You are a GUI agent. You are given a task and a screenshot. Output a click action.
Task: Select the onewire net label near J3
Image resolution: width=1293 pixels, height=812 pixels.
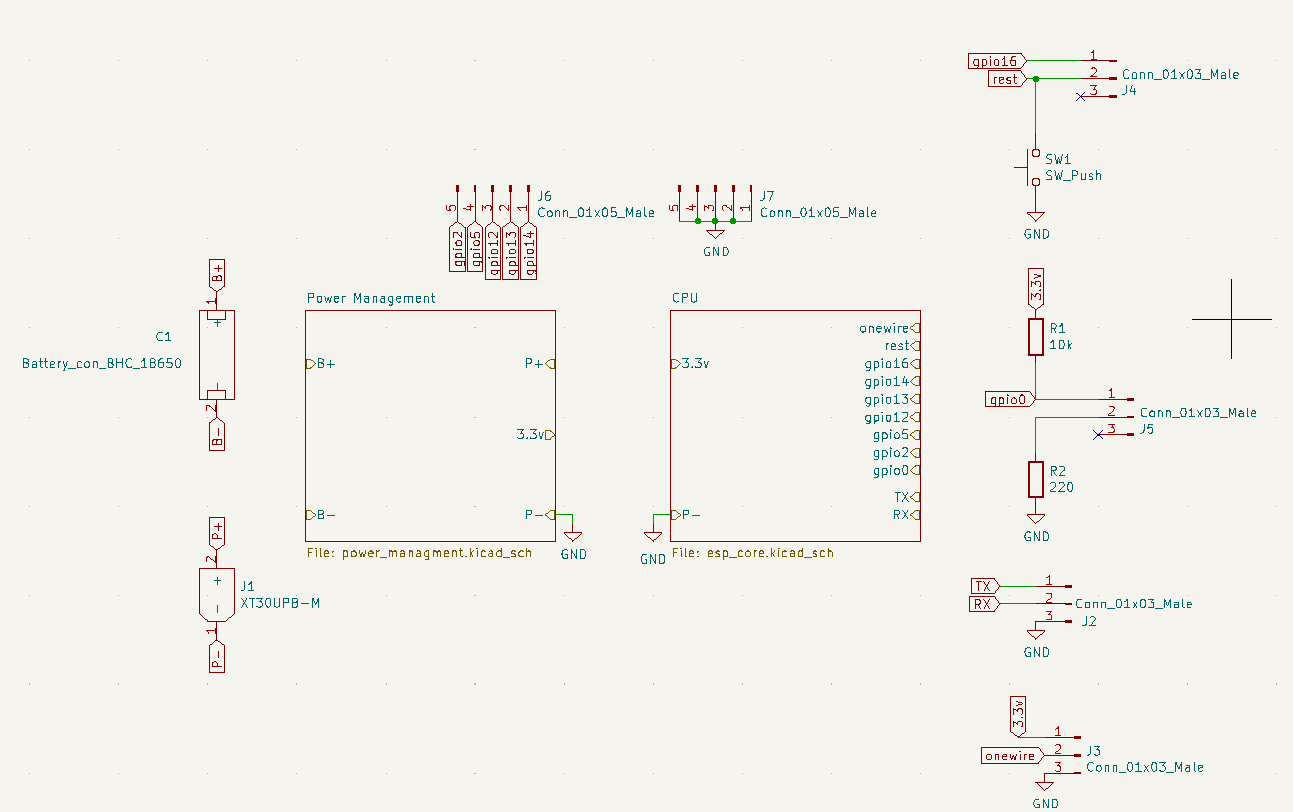coord(1010,755)
